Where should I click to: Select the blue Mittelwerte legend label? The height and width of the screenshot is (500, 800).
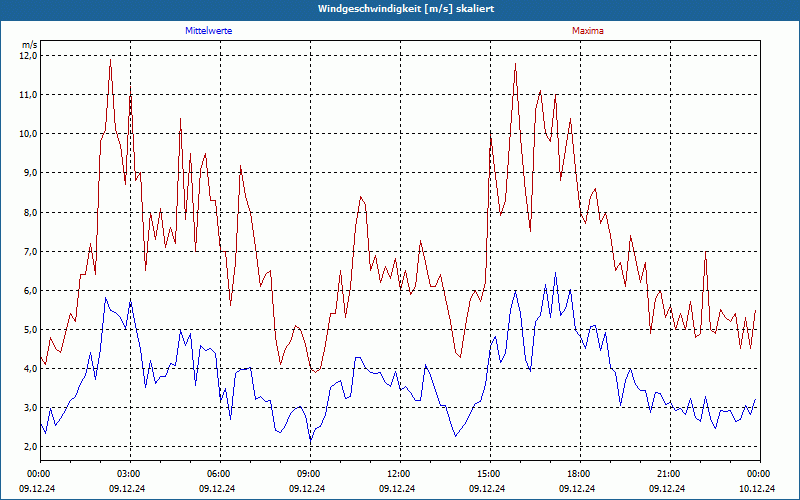tap(209, 31)
